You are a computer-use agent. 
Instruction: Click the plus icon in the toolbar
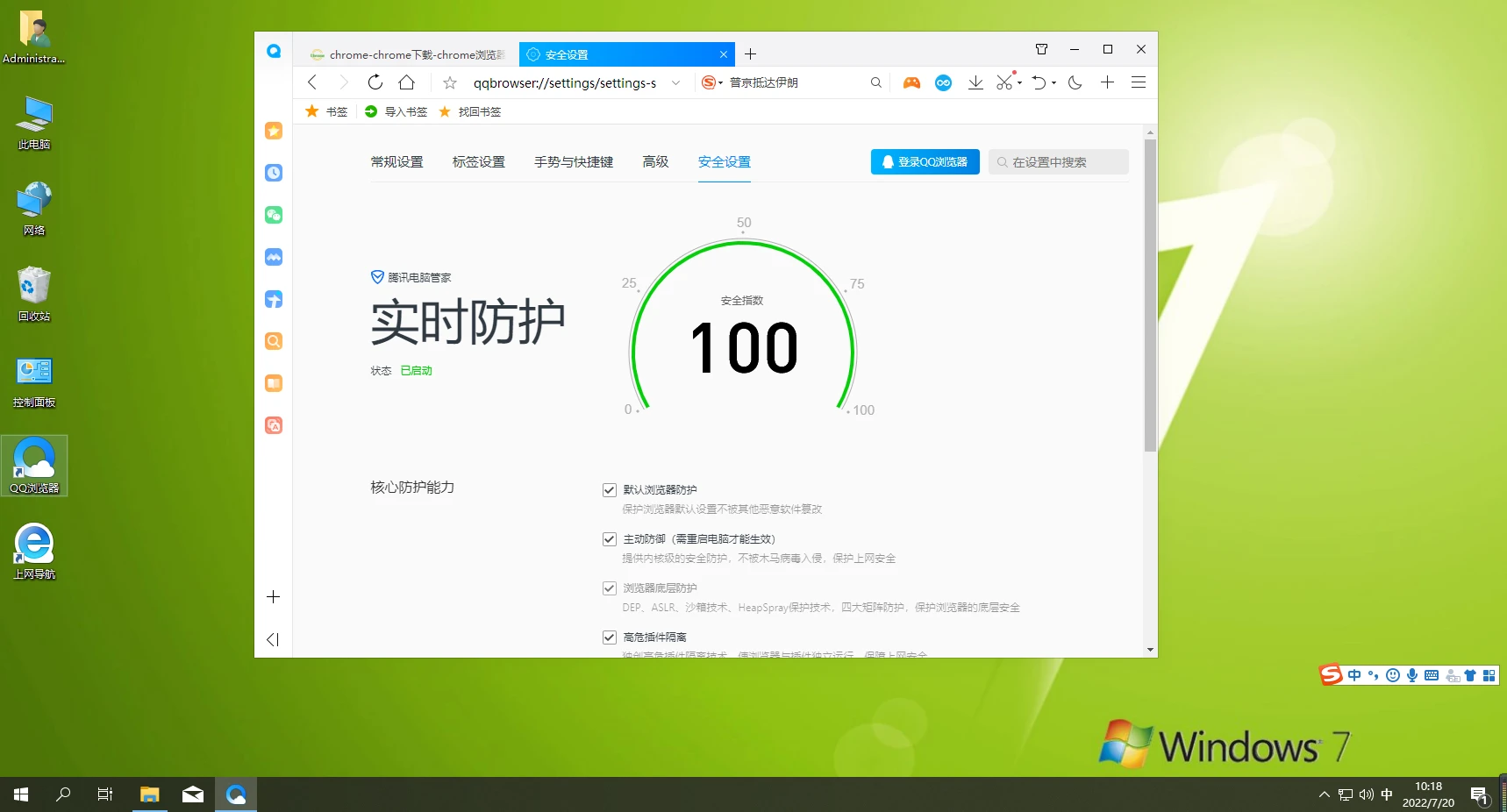click(x=1108, y=82)
